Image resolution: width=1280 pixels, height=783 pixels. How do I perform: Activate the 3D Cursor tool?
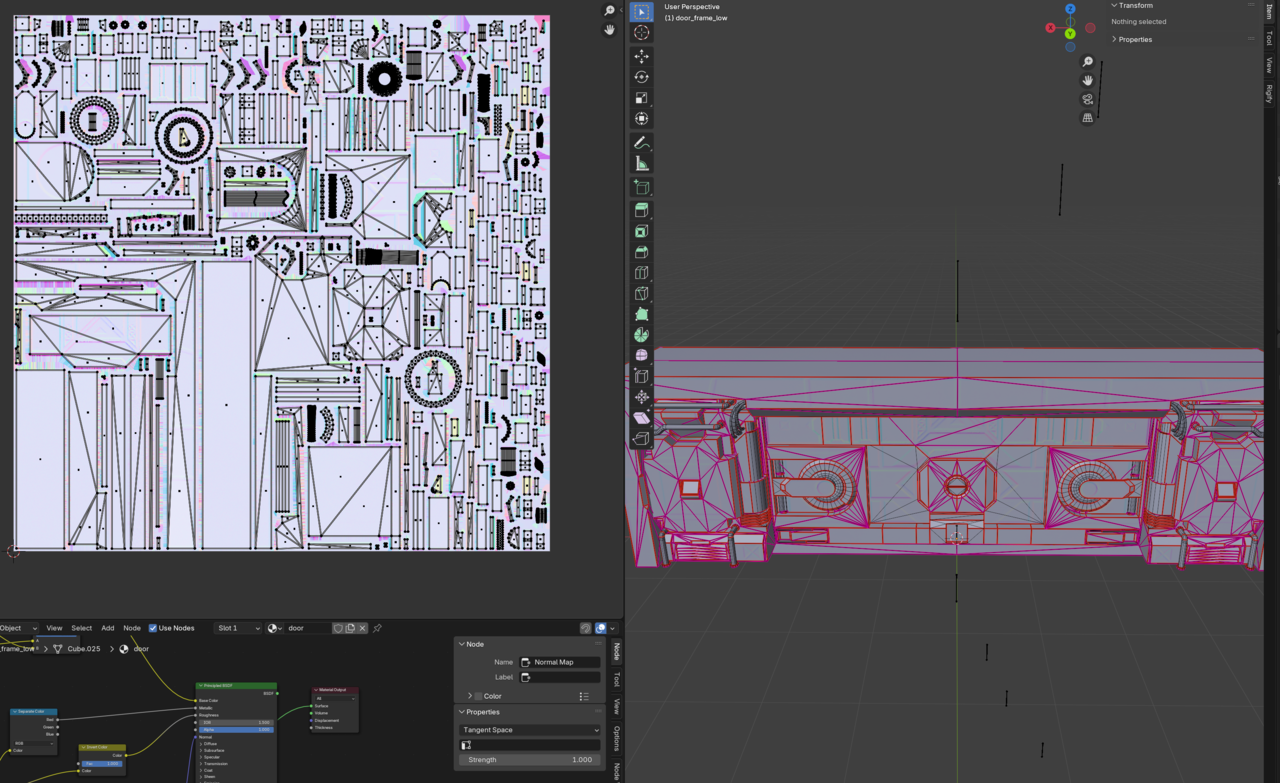tap(641, 31)
